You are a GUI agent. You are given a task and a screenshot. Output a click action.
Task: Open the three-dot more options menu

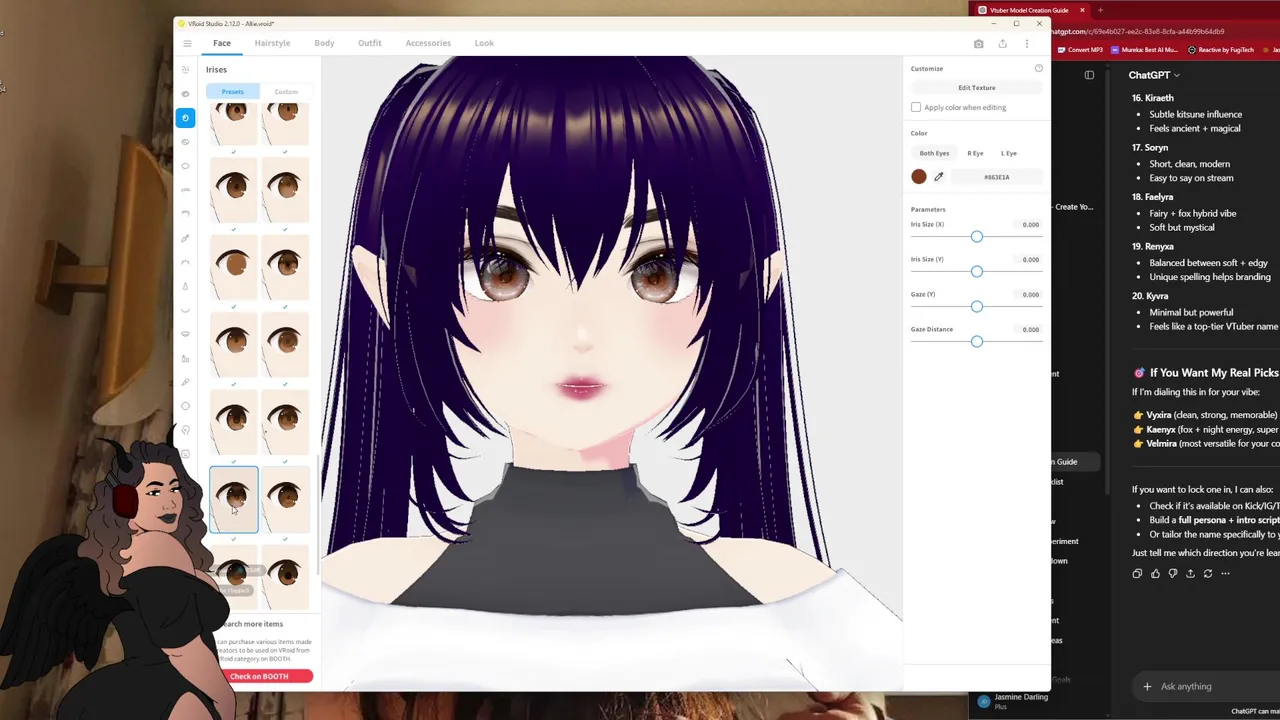coord(1026,43)
